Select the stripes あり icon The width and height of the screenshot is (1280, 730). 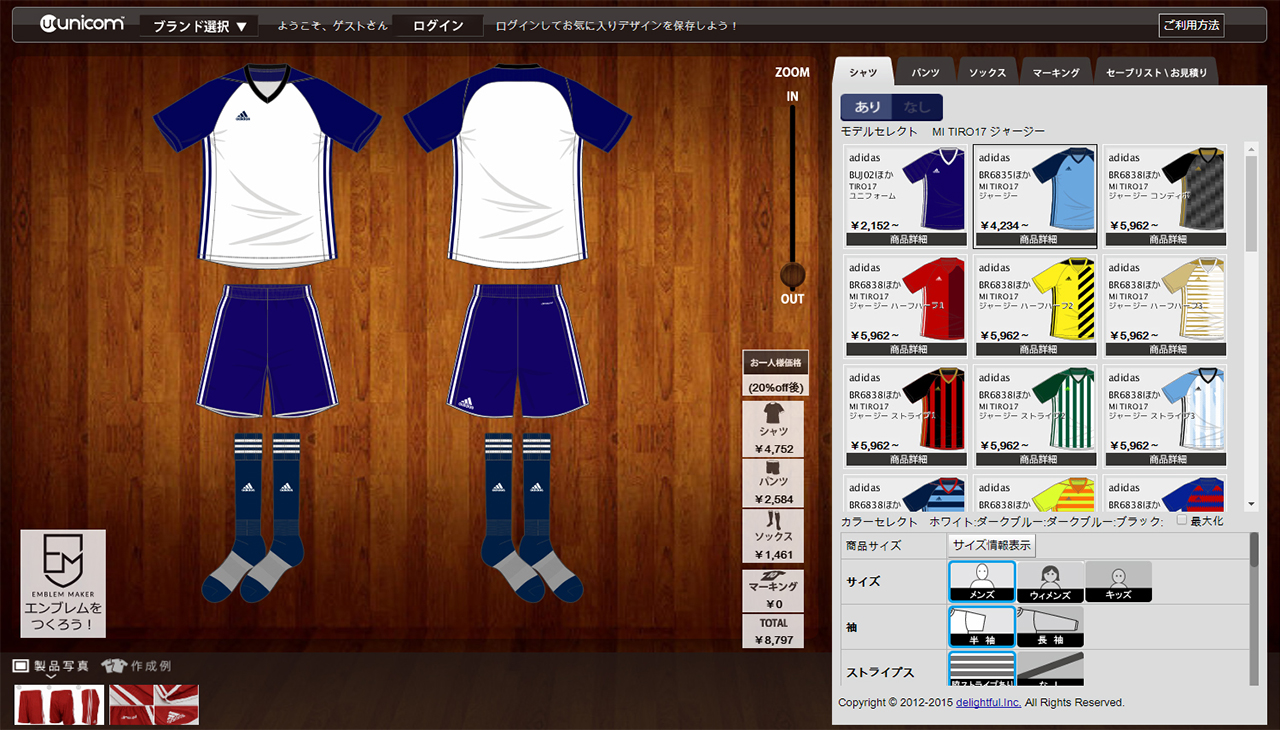(x=982, y=669)
